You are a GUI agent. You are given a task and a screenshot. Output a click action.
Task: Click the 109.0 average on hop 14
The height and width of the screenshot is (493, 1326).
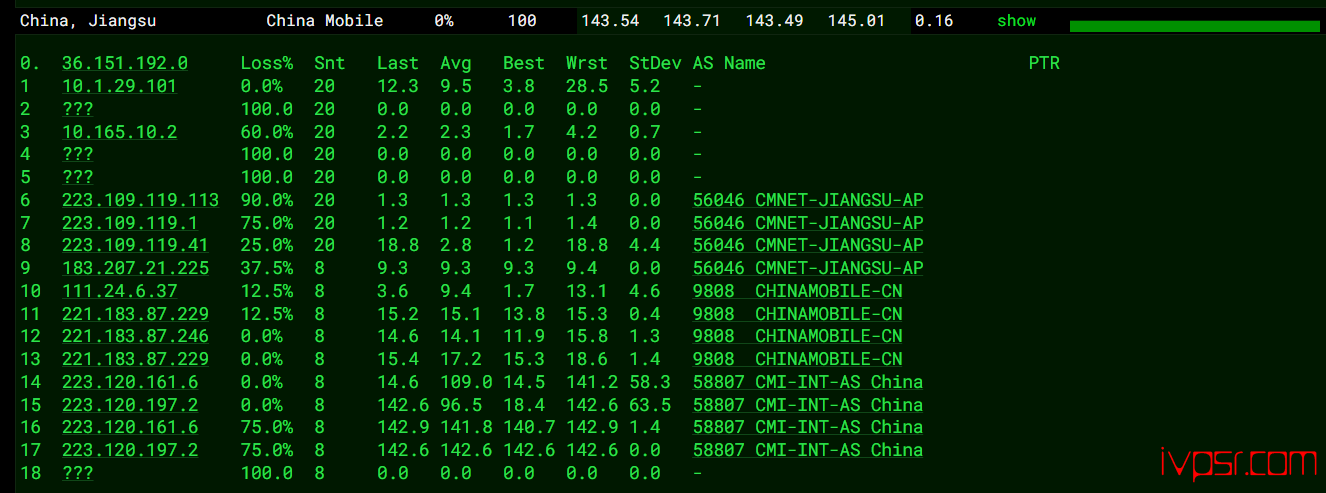coord(466,382)
